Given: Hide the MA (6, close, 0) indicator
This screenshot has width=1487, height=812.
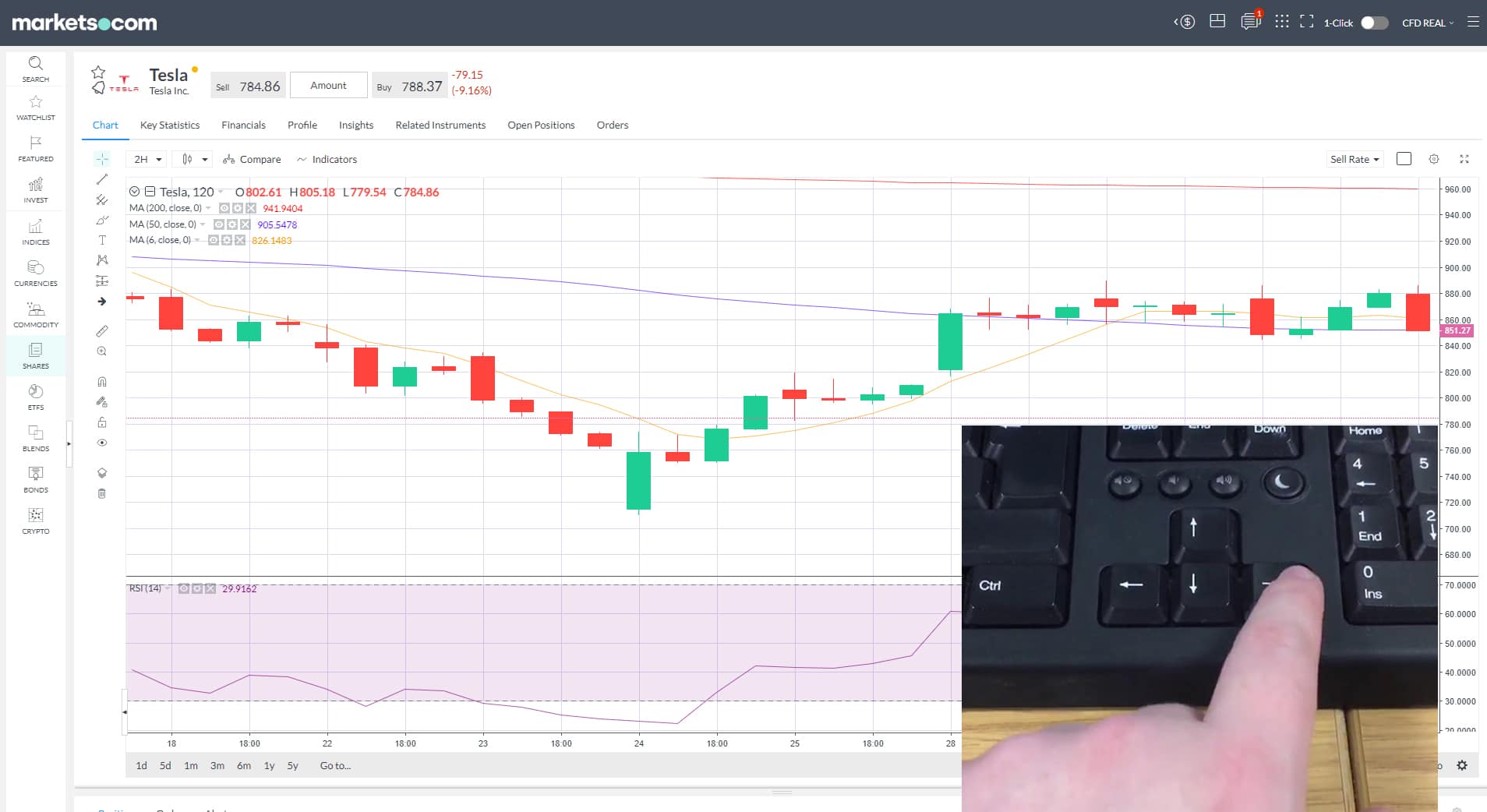Looking at the screenshot, I should click(x=214, y=240).
